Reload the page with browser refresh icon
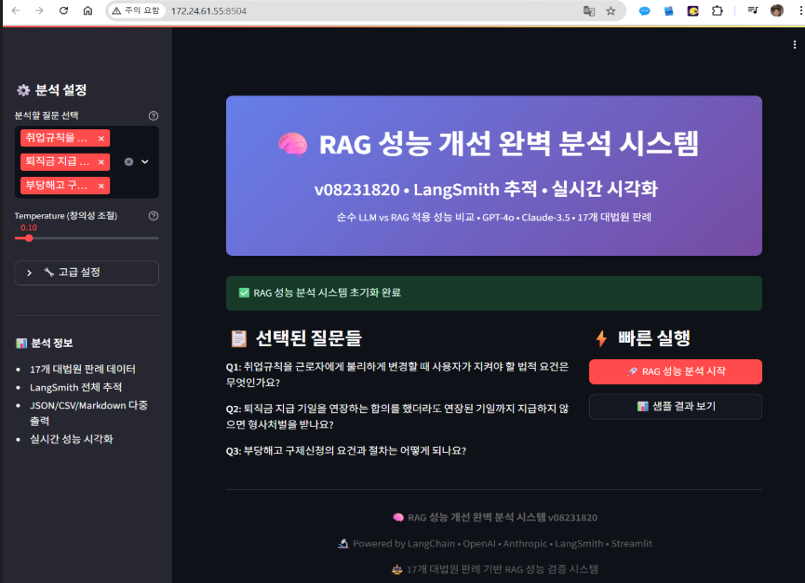Viewport: 805px width, 583px height. [63, 11]
